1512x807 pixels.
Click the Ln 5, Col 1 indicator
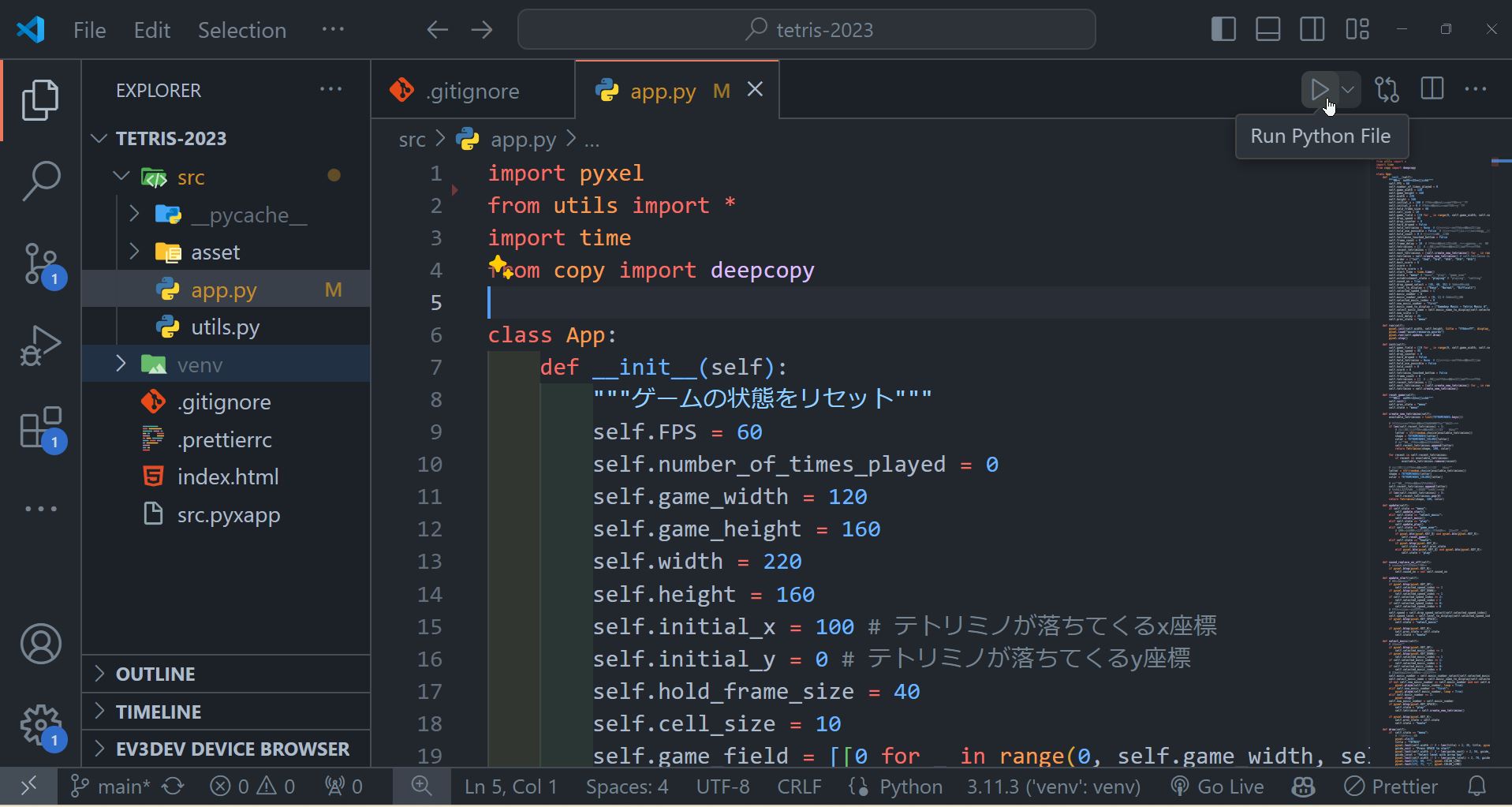[510, 786]
